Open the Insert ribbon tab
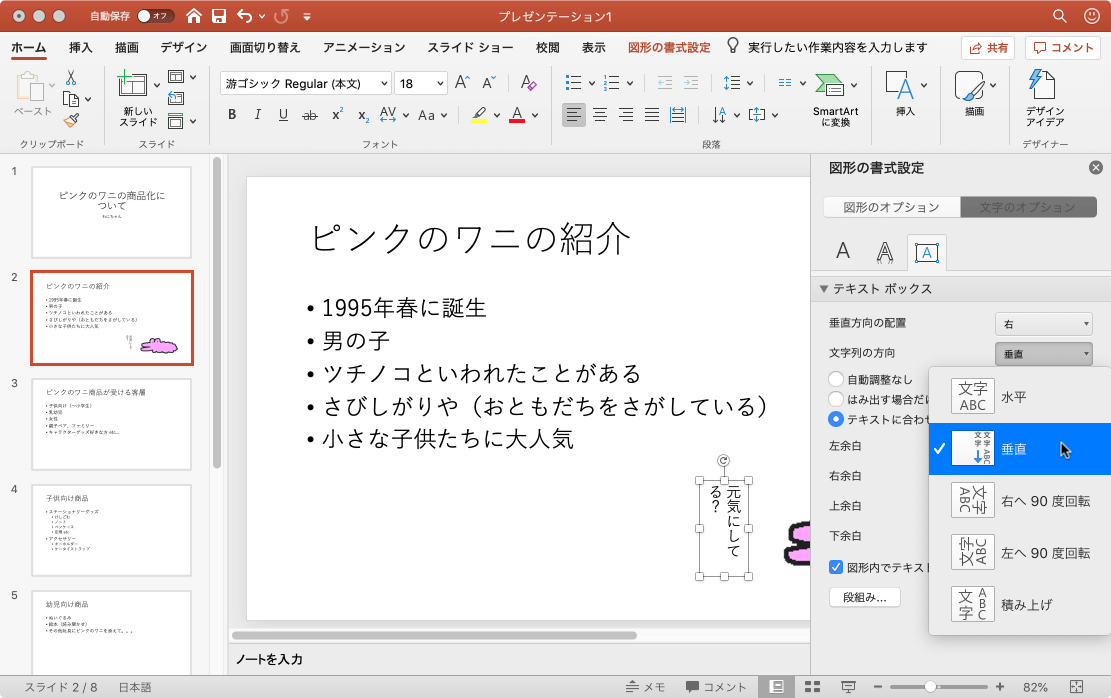This screenshot has height=698, width=1111. tap(81, 47)
